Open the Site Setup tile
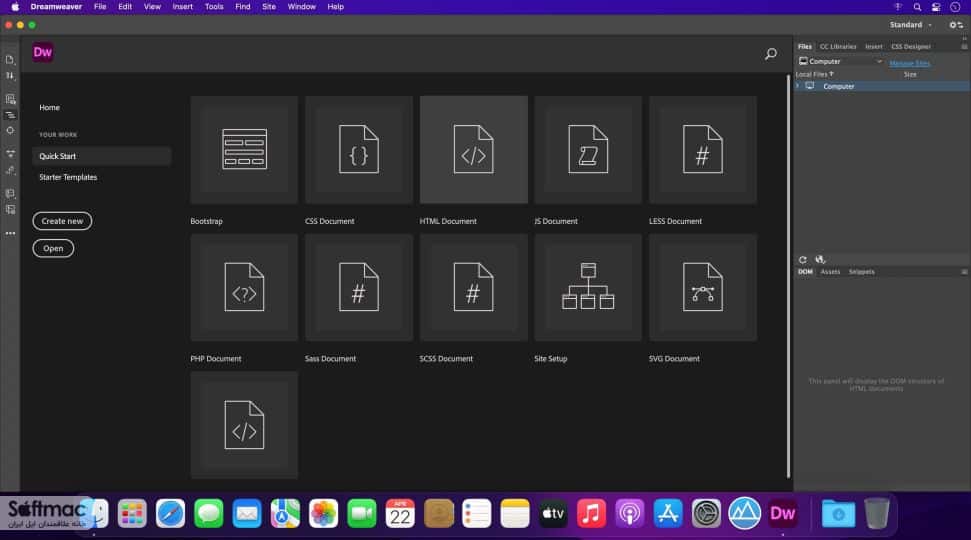 point(588,287)
